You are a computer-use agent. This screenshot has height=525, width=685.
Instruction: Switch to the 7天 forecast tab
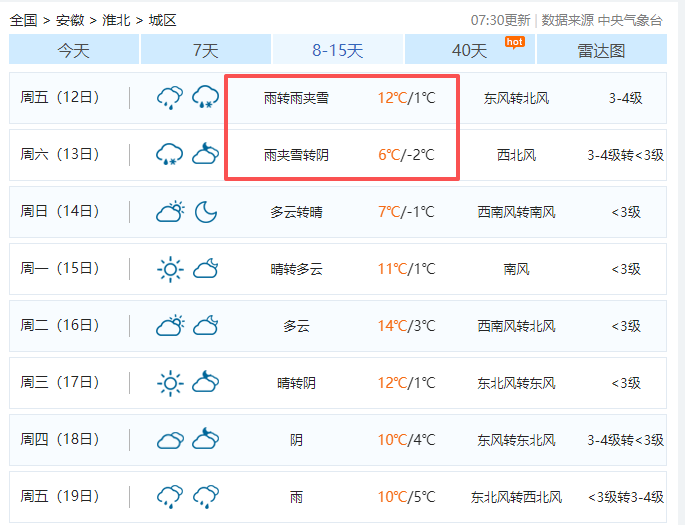pyautogui.click(x=206, y=50)
